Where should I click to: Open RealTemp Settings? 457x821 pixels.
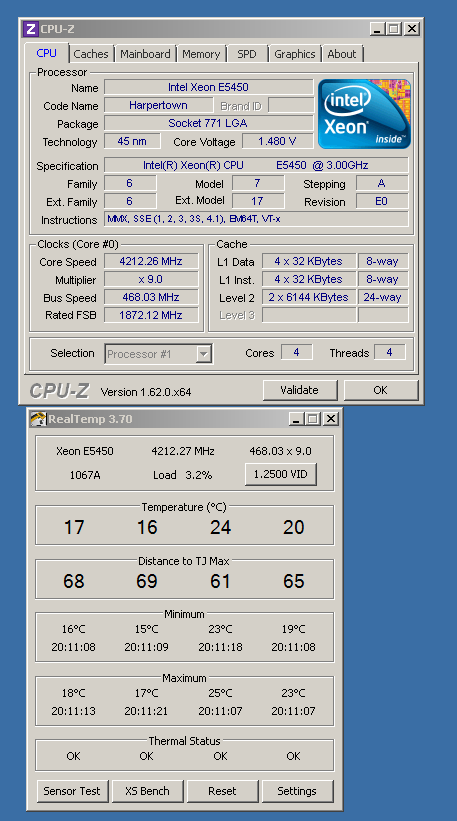[297, 791]
